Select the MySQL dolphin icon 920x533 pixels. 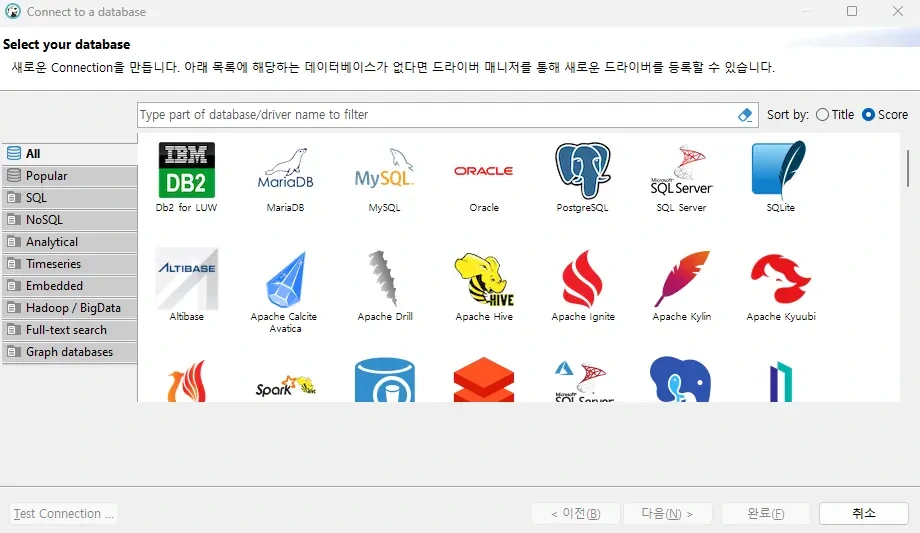point(384,169)
